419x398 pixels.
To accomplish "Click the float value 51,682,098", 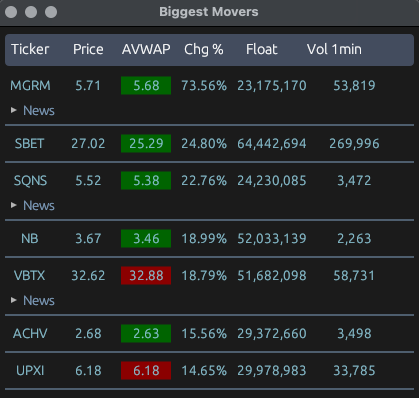I will [x=272, y=276].
